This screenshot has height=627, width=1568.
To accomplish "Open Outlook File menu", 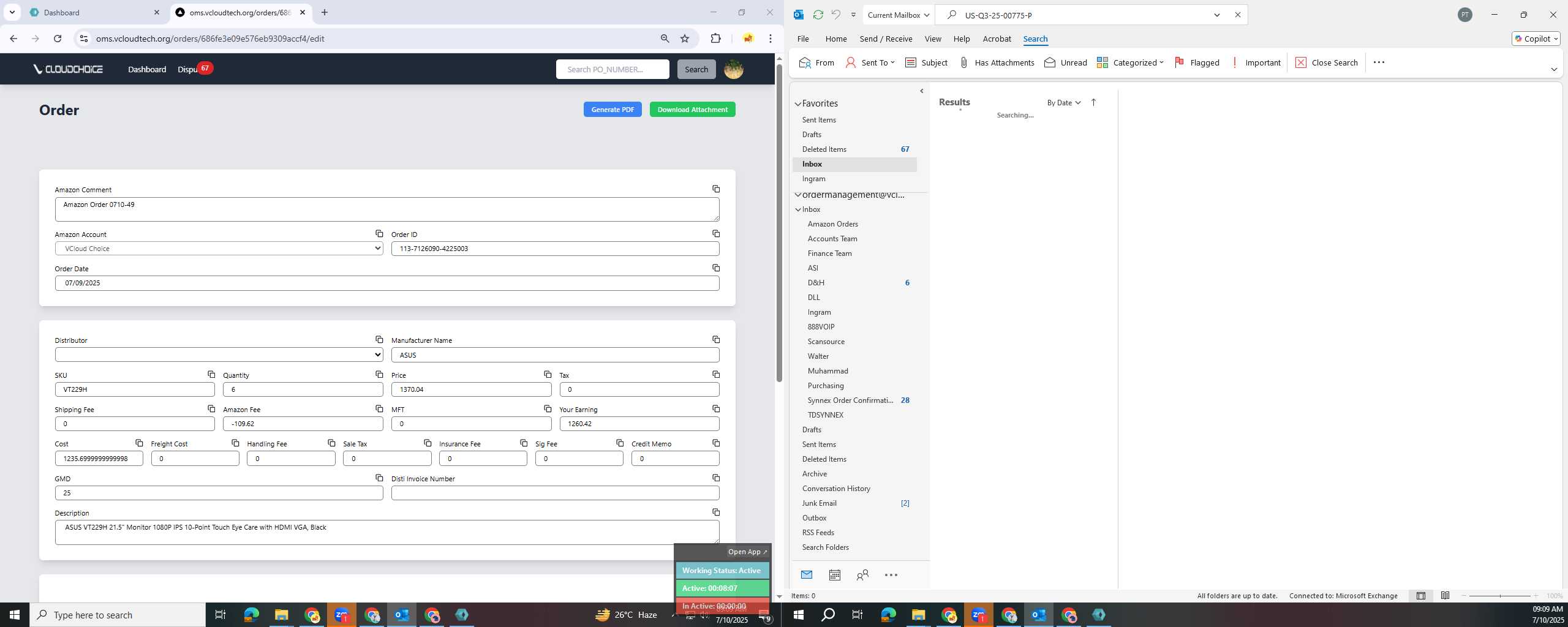I will [x=803, y=39].
